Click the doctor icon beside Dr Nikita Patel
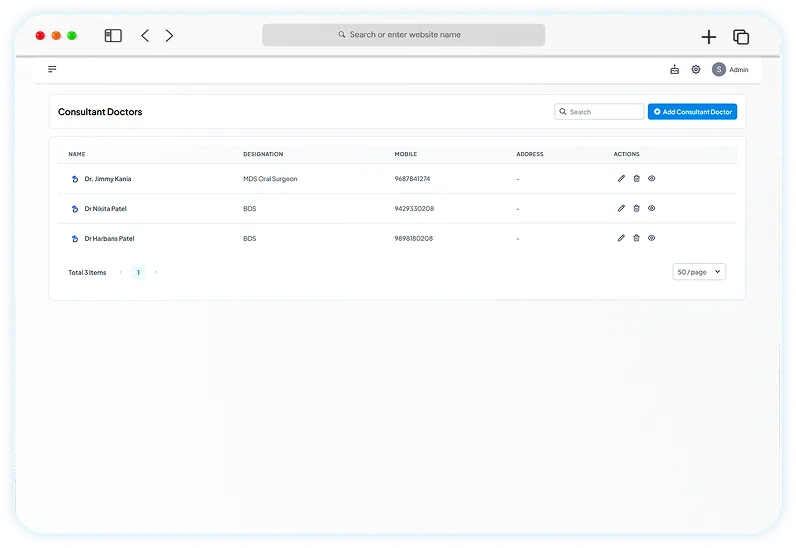Screen dimensions: 796x548 75,209
